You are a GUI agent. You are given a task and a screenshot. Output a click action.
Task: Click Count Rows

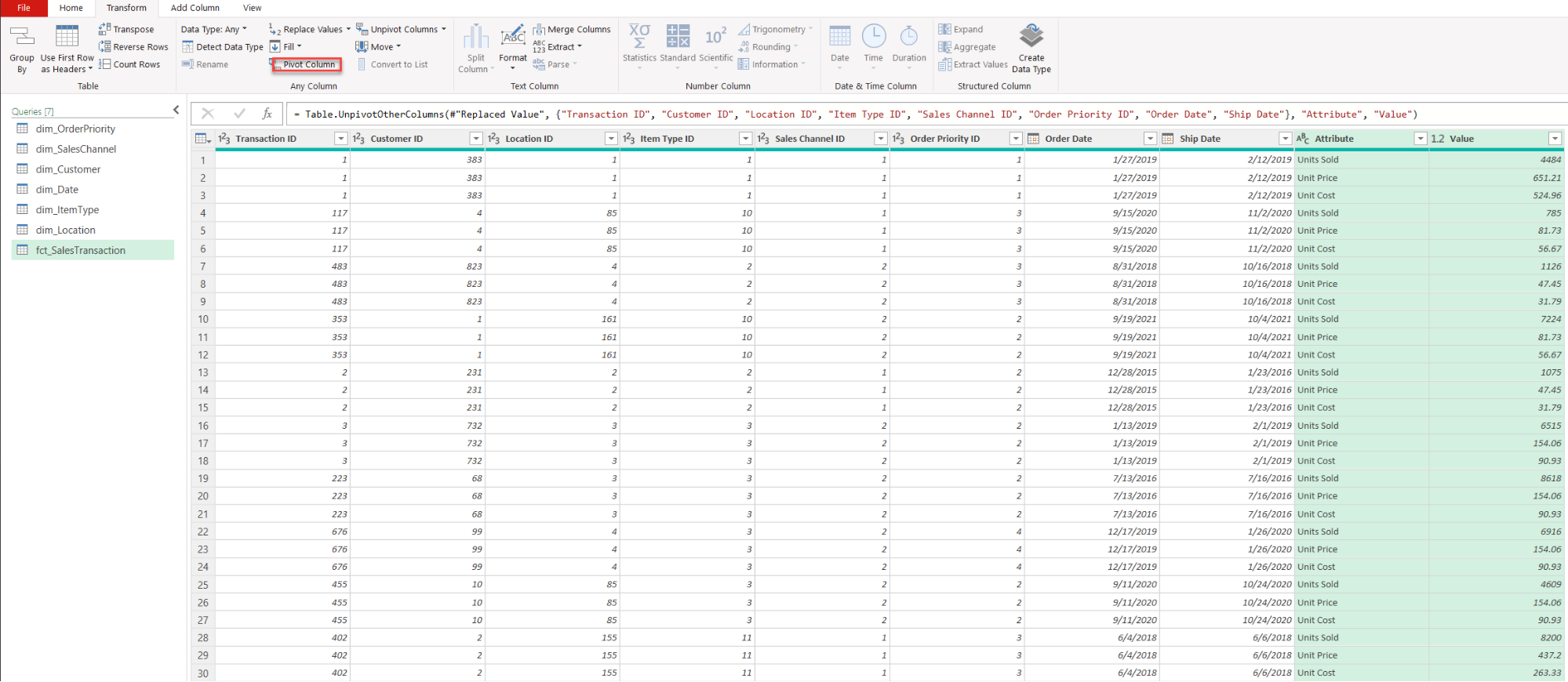click(129, 64)
